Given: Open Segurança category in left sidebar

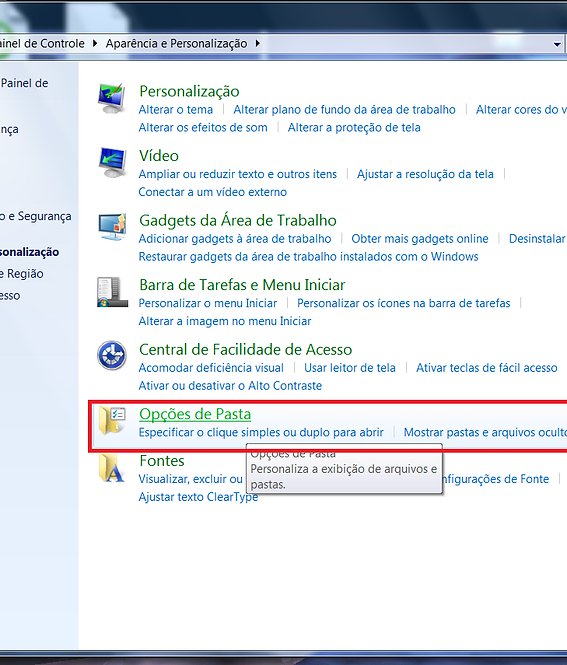Looking at the screenshot, I should click(36, 216).
